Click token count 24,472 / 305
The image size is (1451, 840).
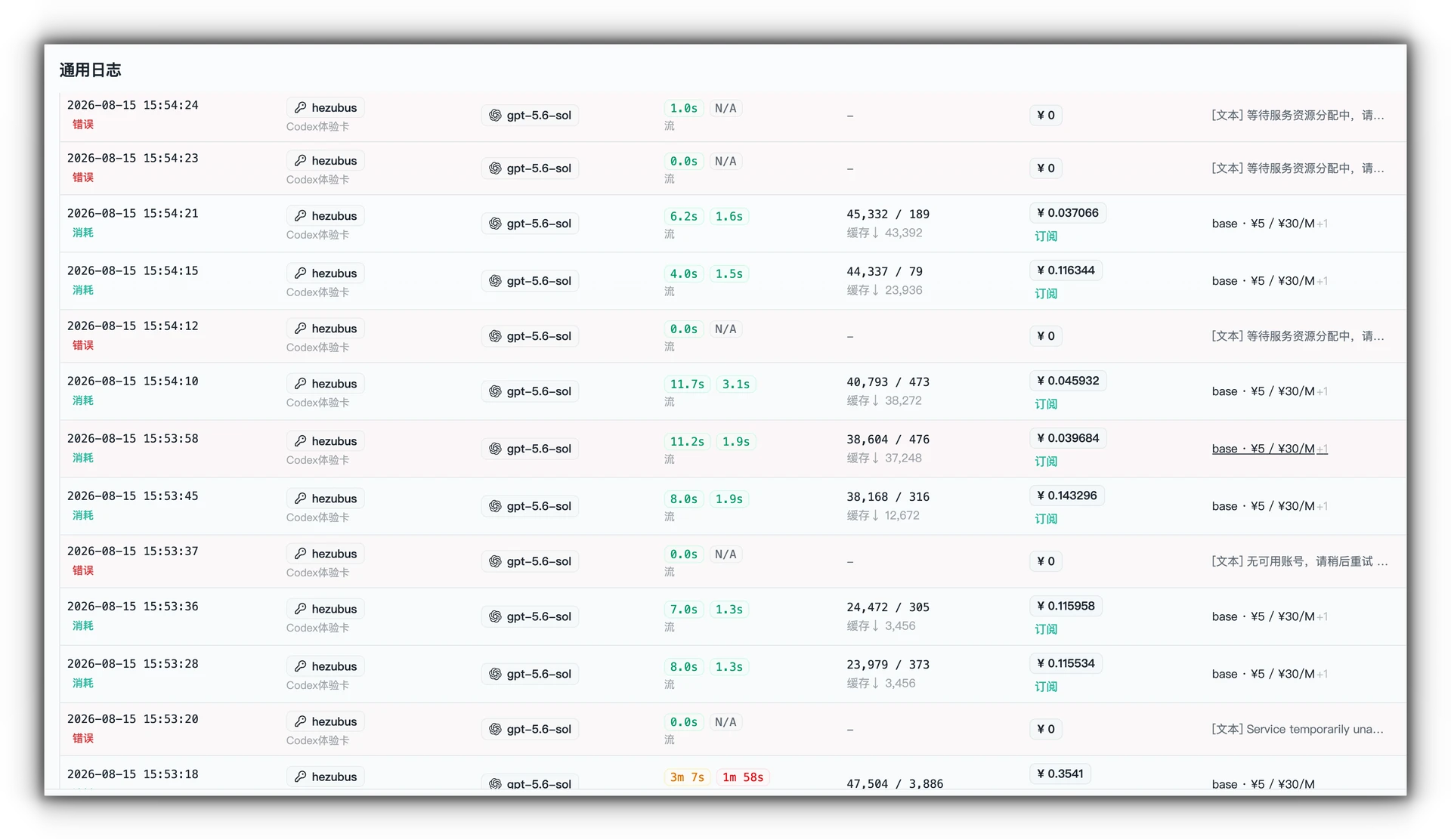coord(888,607)
